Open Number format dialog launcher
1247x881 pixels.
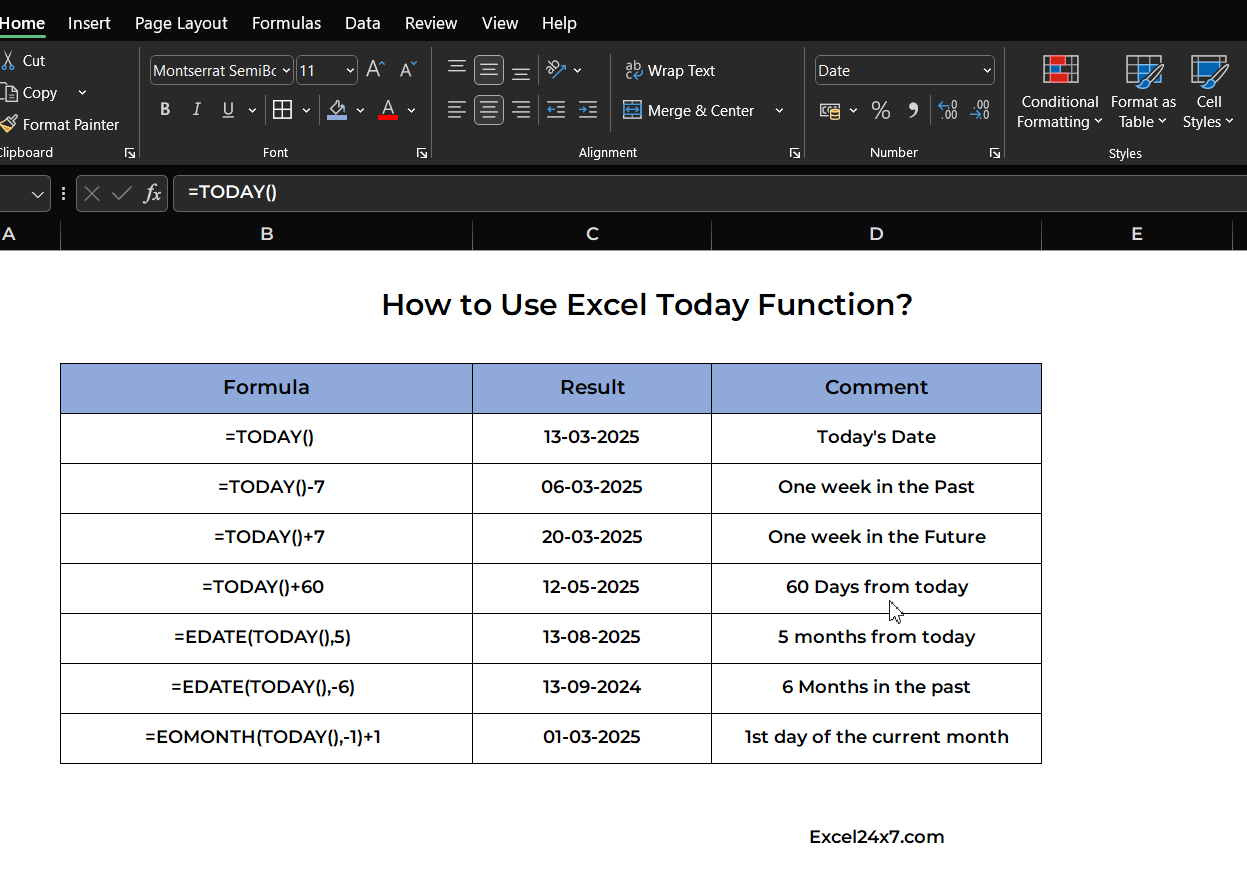point(994,153)
